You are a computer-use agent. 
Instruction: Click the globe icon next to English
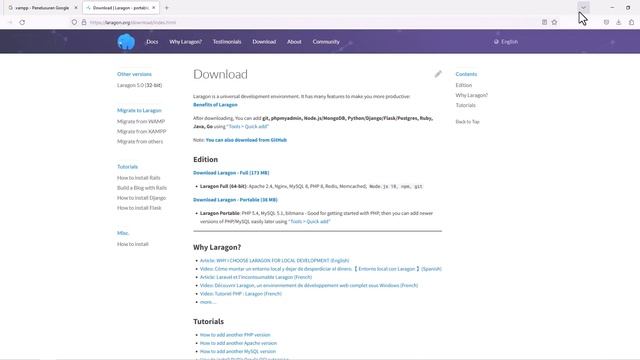tap(496, 42)
